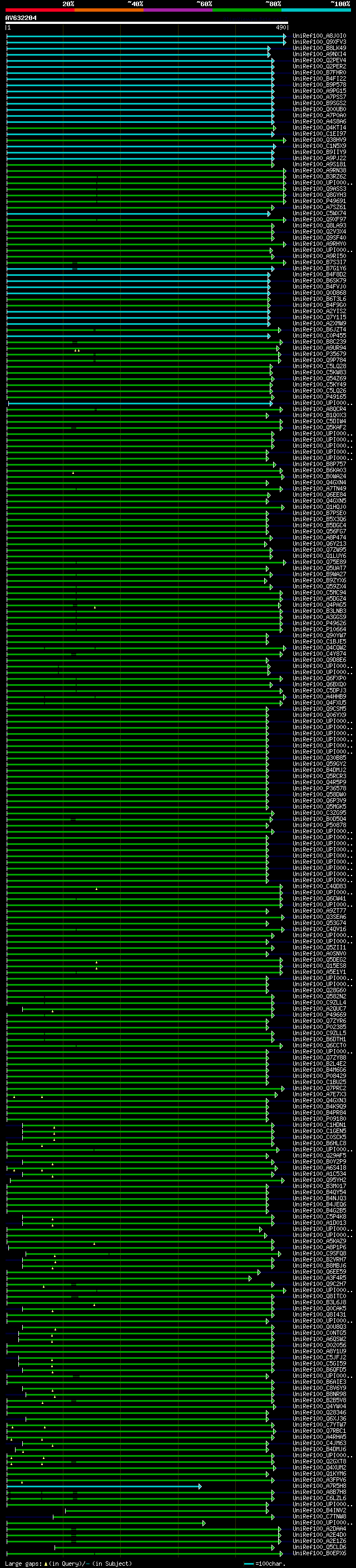Select hit label UniRef100_C5DIW4
Viewport: 356px width, 1568px height.
pos(319,421)
